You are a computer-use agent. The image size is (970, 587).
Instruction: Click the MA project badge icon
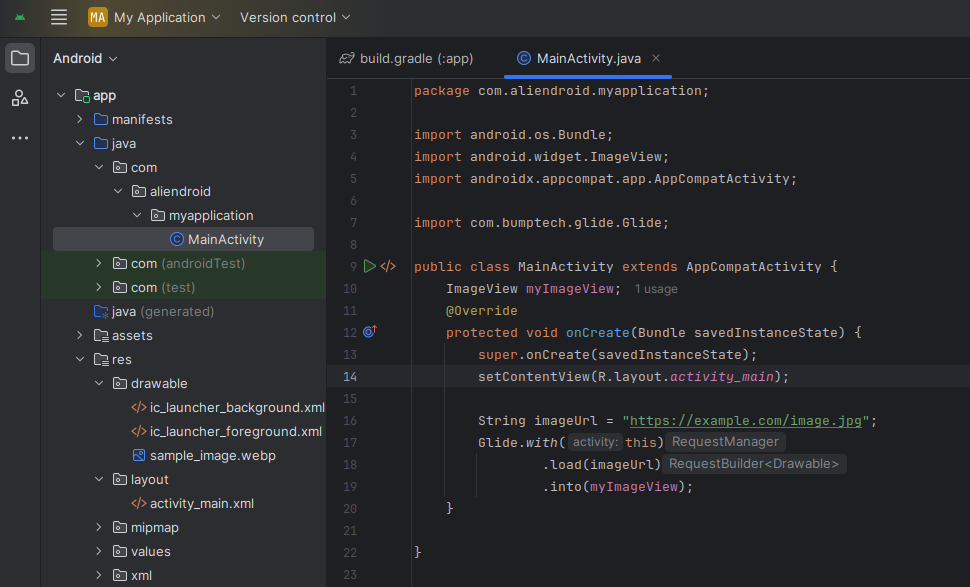pyautogui.click(x=98, y=17)
